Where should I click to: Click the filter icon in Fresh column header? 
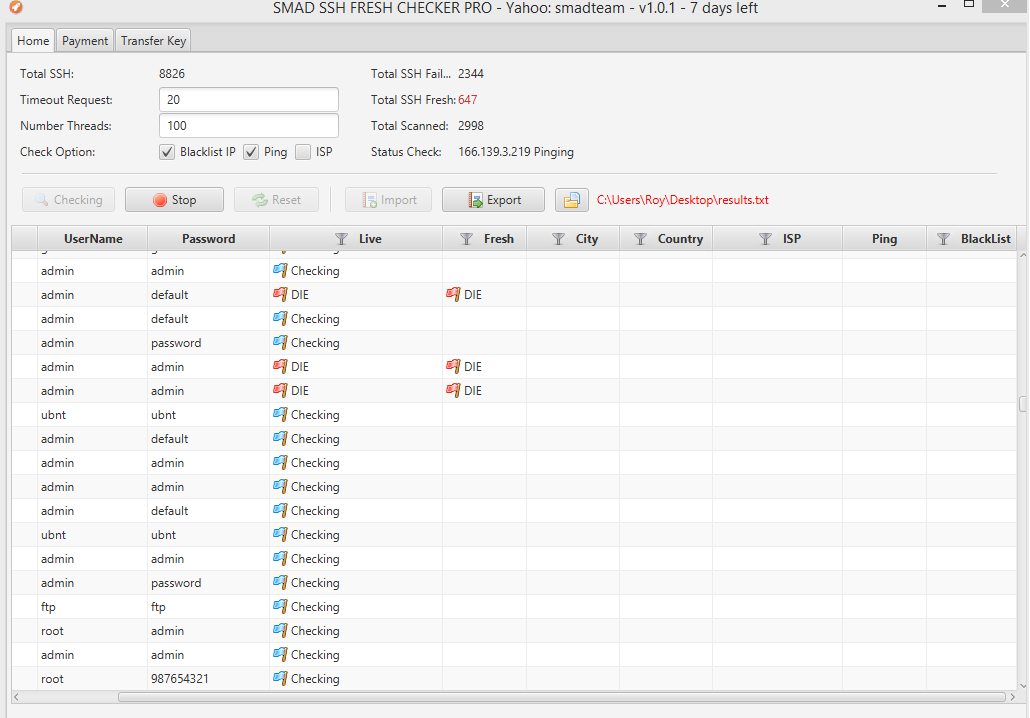click(x=466, y=239)
